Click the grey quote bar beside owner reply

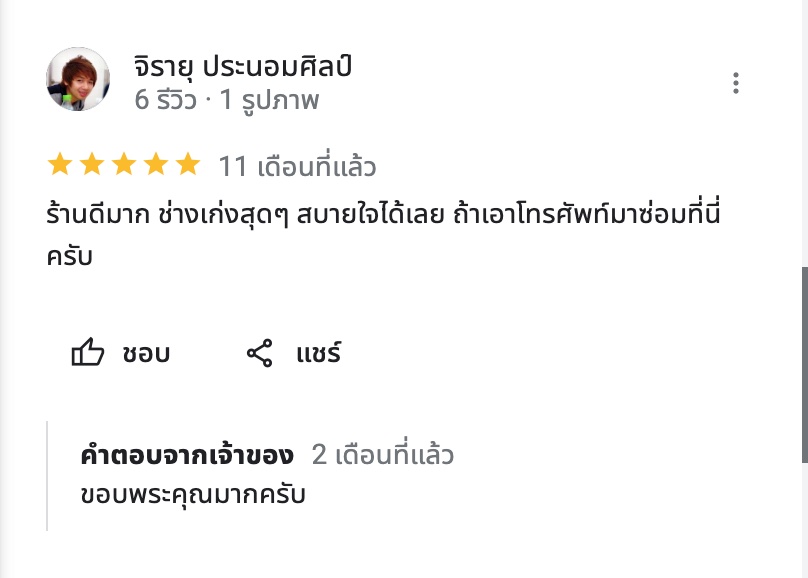pos(48,475)
